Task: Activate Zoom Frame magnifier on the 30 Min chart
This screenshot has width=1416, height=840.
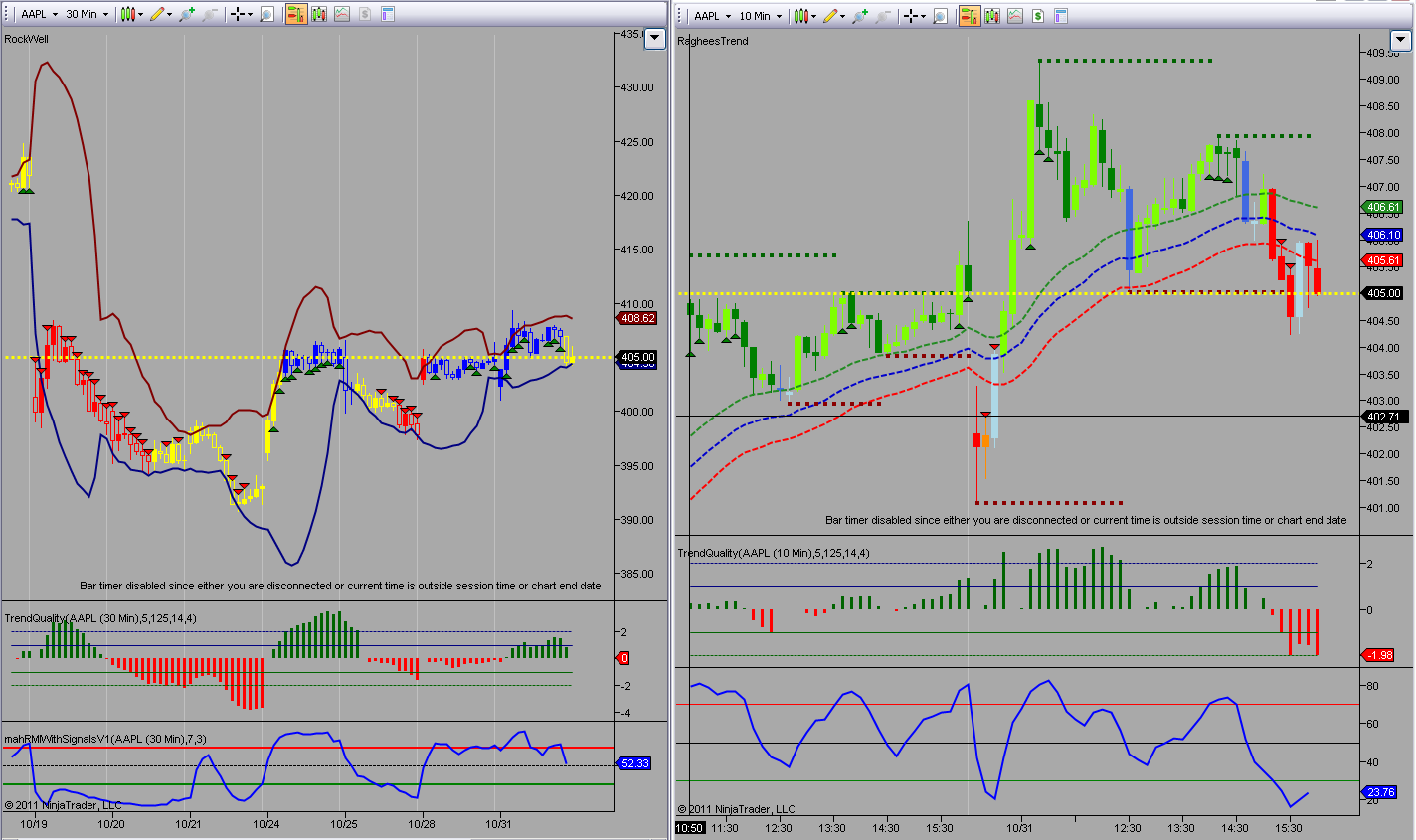Action: coord(267,14)
